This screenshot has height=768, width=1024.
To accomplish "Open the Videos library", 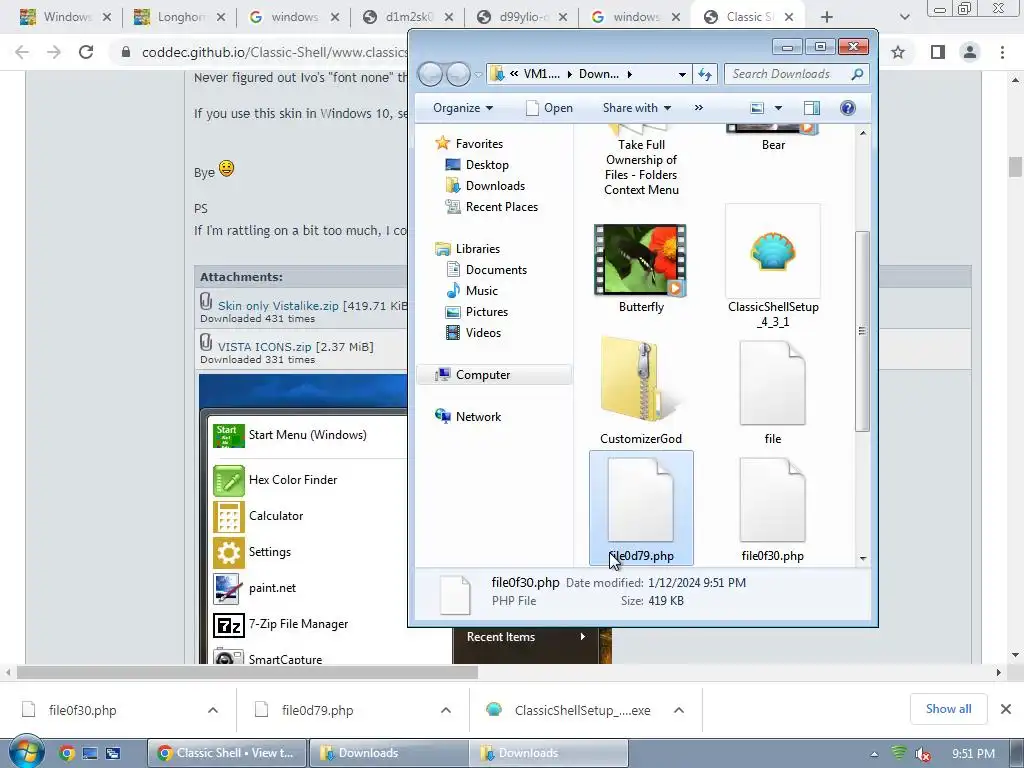I will click(x=483, y=332).
